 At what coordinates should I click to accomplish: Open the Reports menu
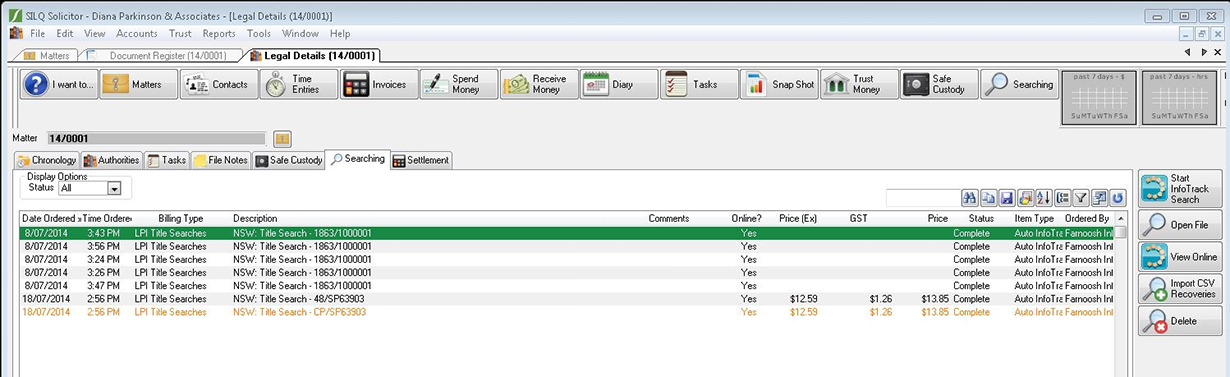pyautogui.click(x=219, y=34)
